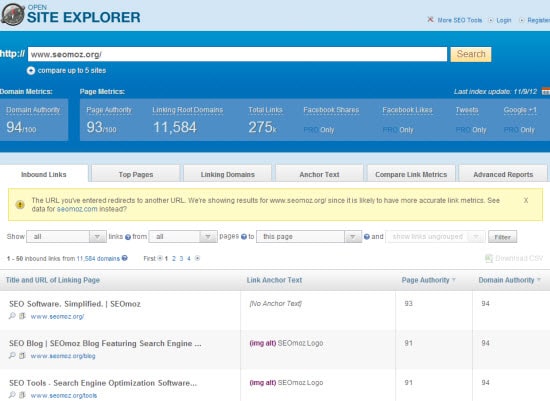550x401 pixels.
Task: Click the page icon beside www.seomoz.org/tools
Action: point(22,395)
